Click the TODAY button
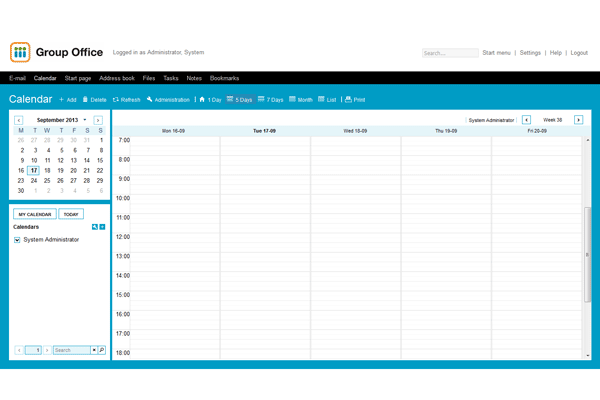600x400 pixels. pyautogui.click(x=71, y=214)
